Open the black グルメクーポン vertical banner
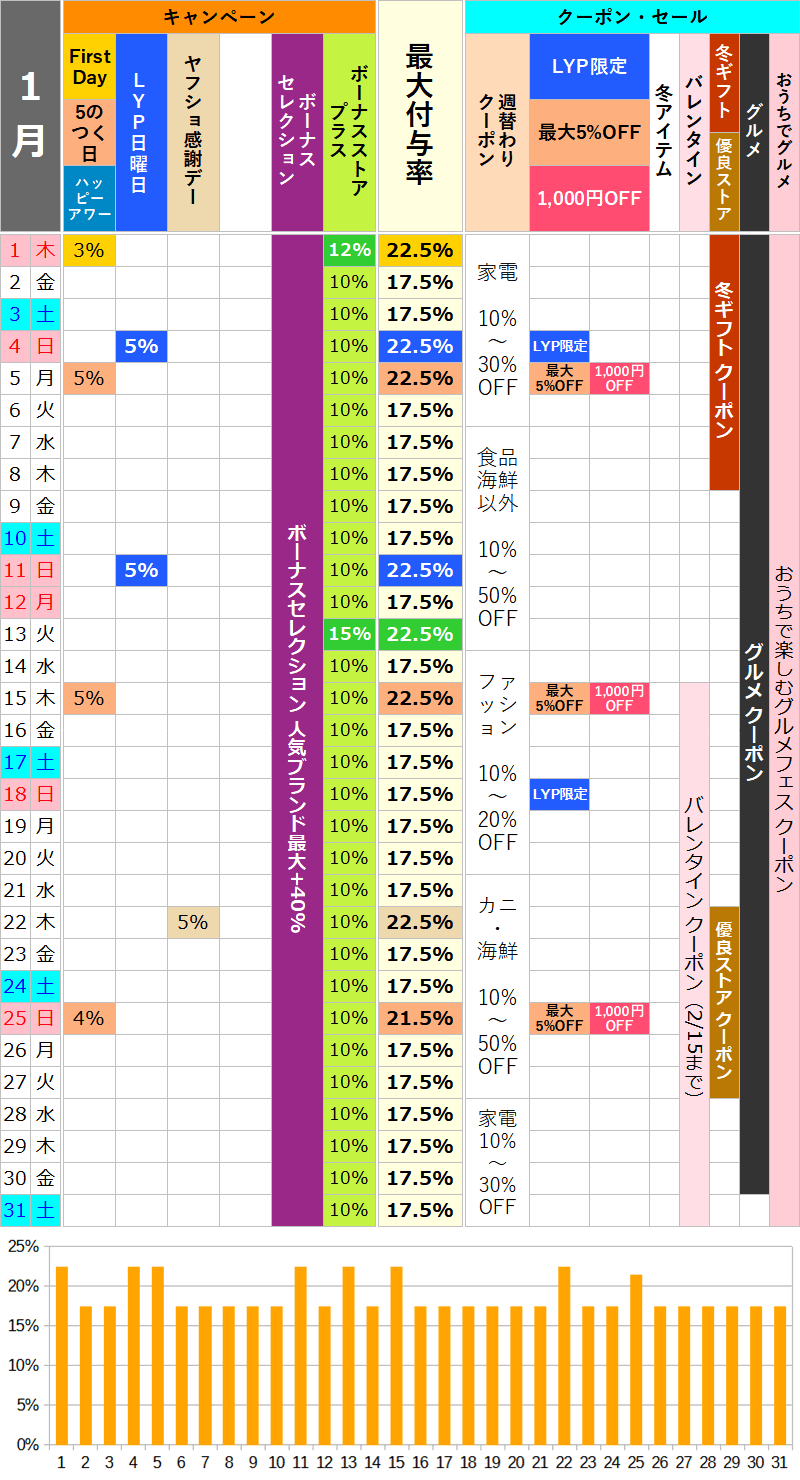Viewport: 800px width, 1480px height. tap(754, 714)
